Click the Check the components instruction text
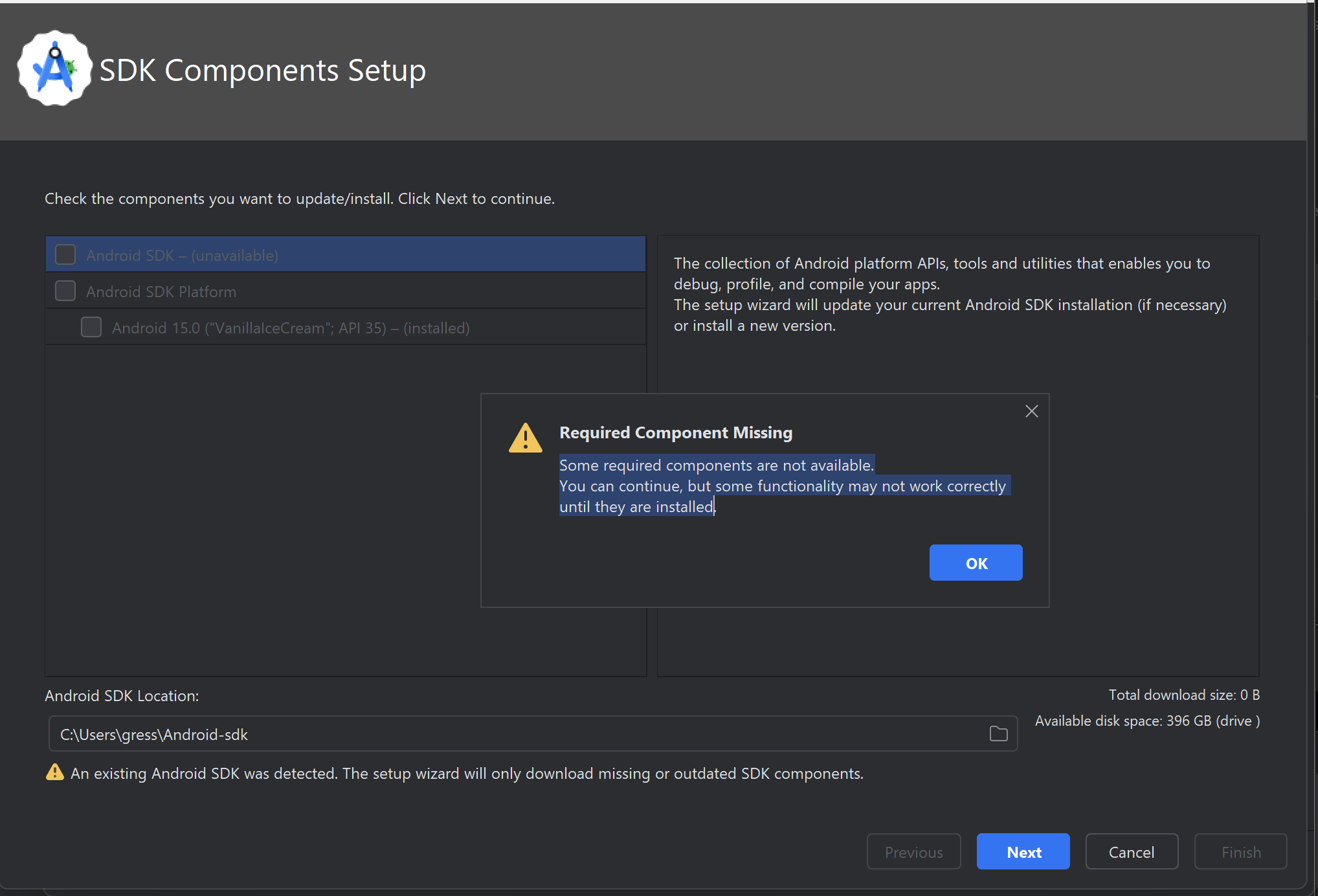The image size is (1318, 896). pos(300,198)
